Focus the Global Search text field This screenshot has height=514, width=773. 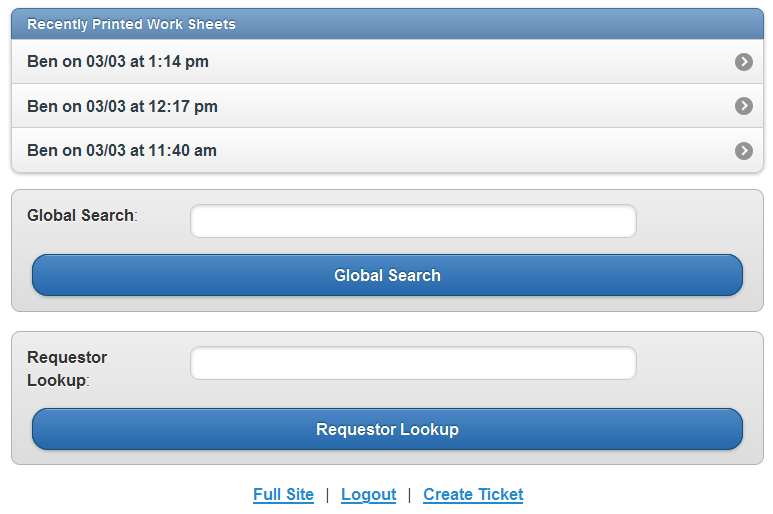tap(413, 221)
